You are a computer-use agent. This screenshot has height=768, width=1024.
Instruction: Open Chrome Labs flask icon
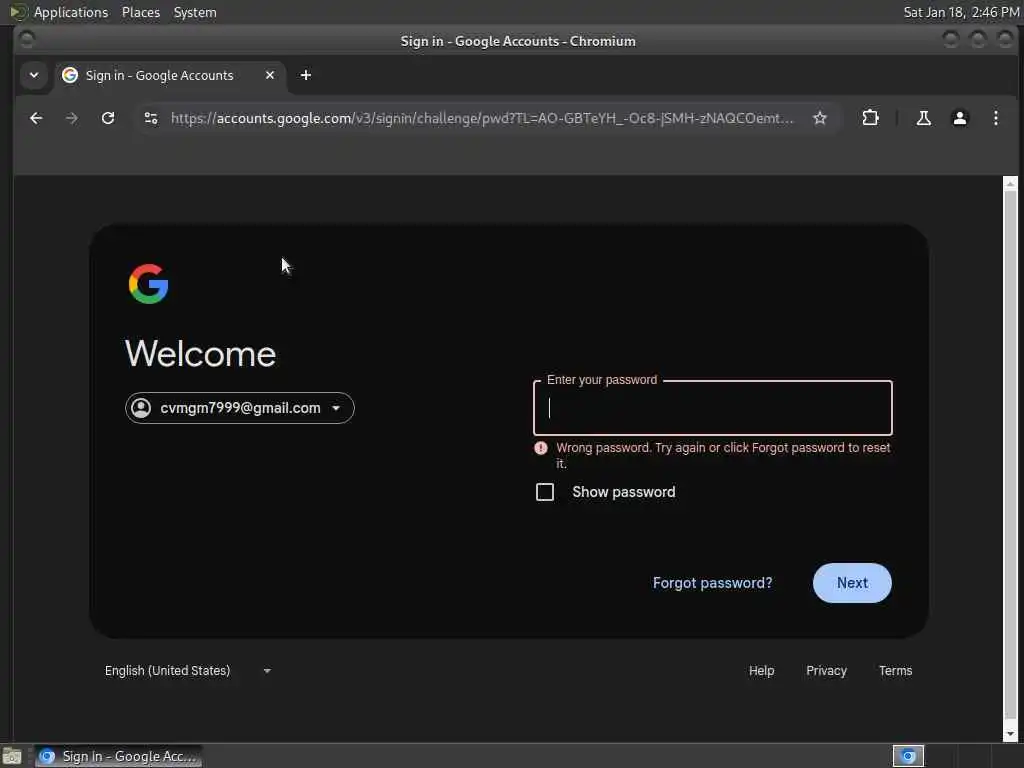click(x=923, y=118)
